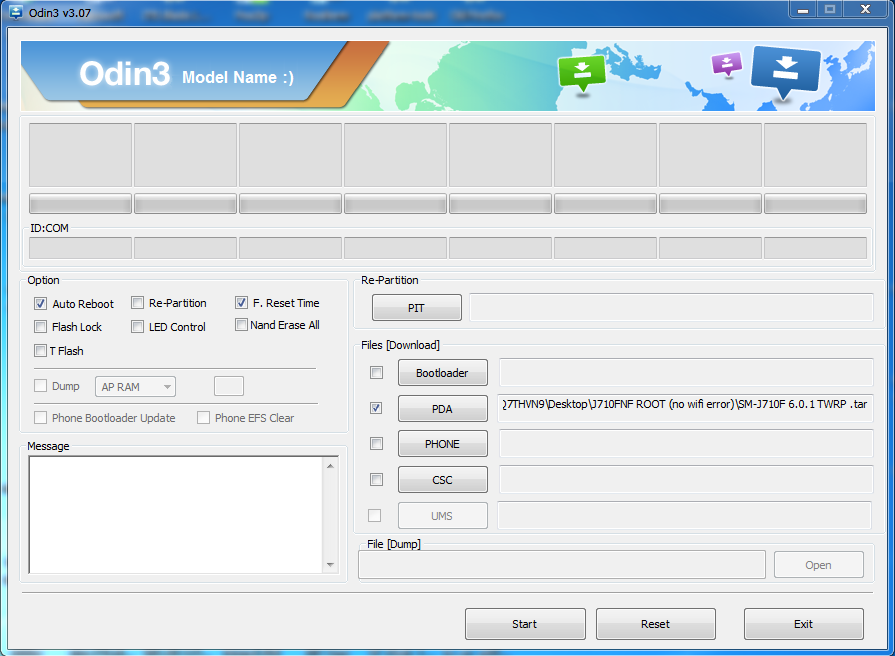Click the Message box scroll up arrow
This screenshot has width=895, height=656.
(330, 466)
